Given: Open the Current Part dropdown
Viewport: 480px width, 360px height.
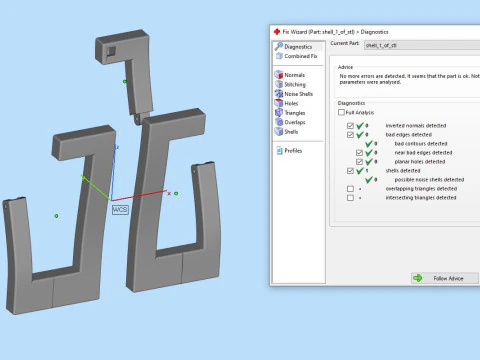Looking at the screenshot, I should point(422,45).
